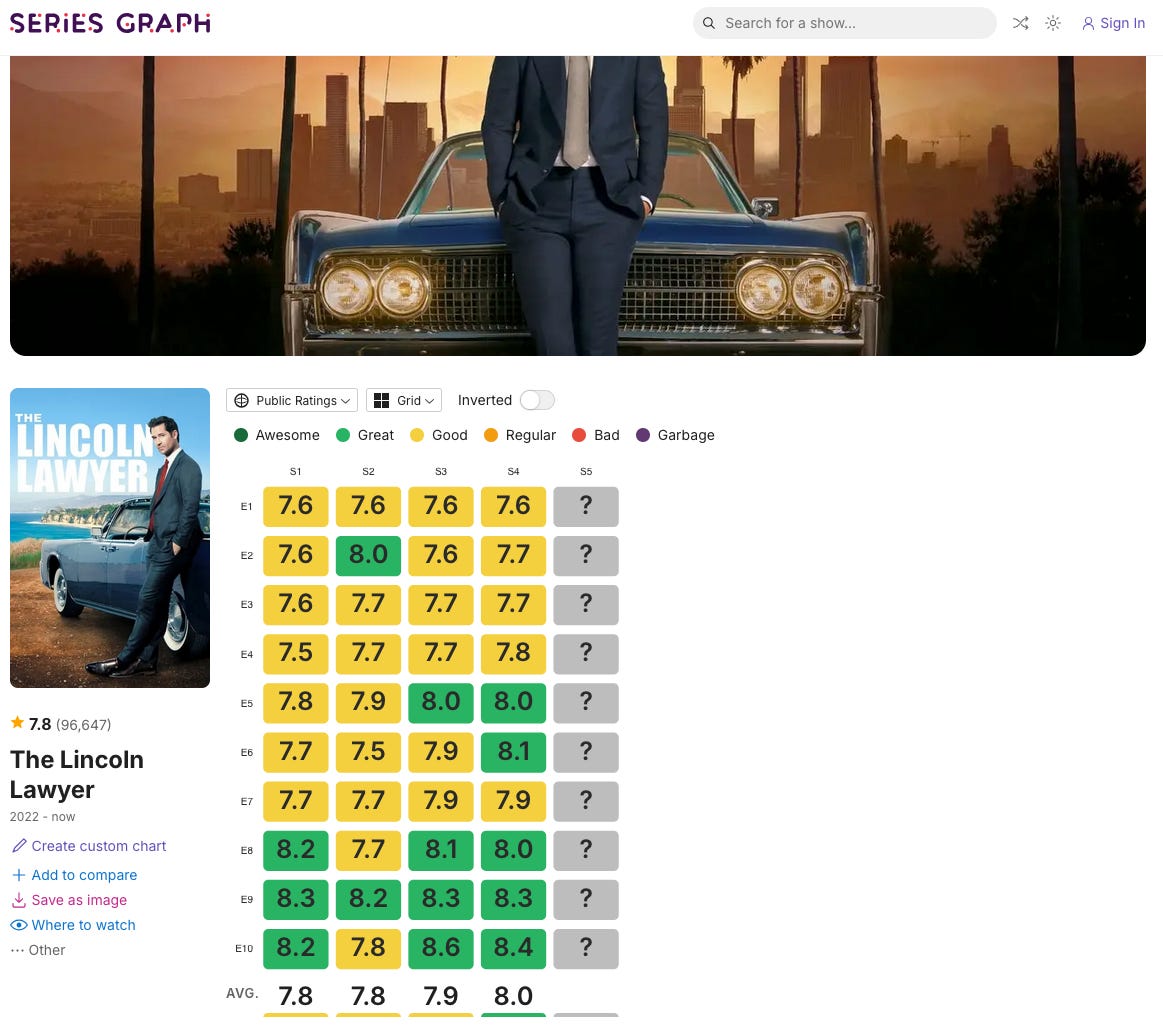
Task: Select S2 E10 rating cell 7.8
Action: 368,948
